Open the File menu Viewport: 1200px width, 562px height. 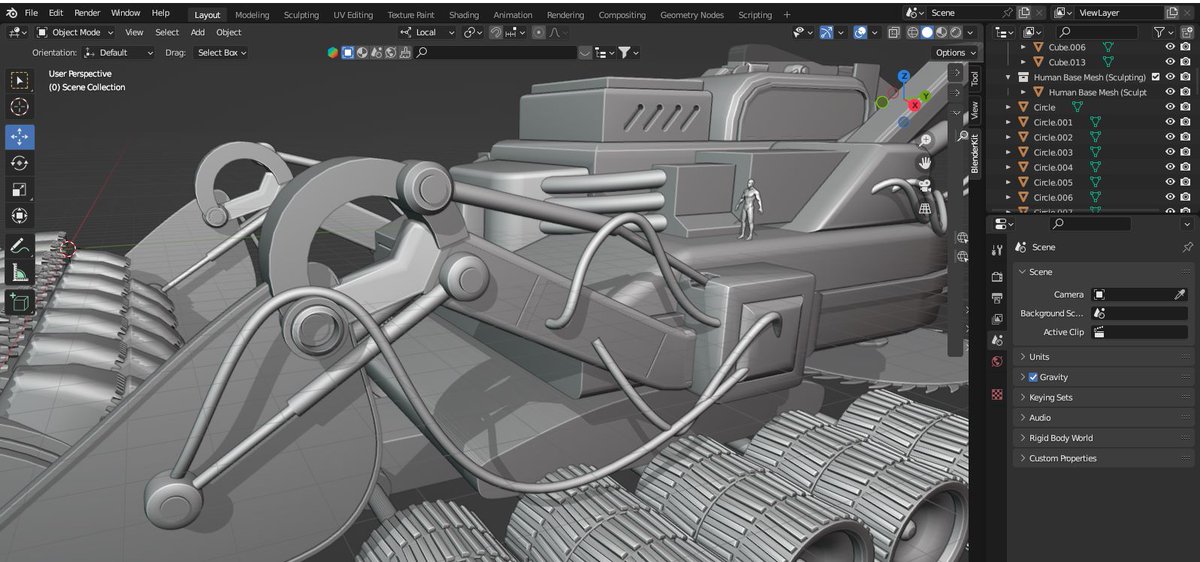(x=32, y=13)
